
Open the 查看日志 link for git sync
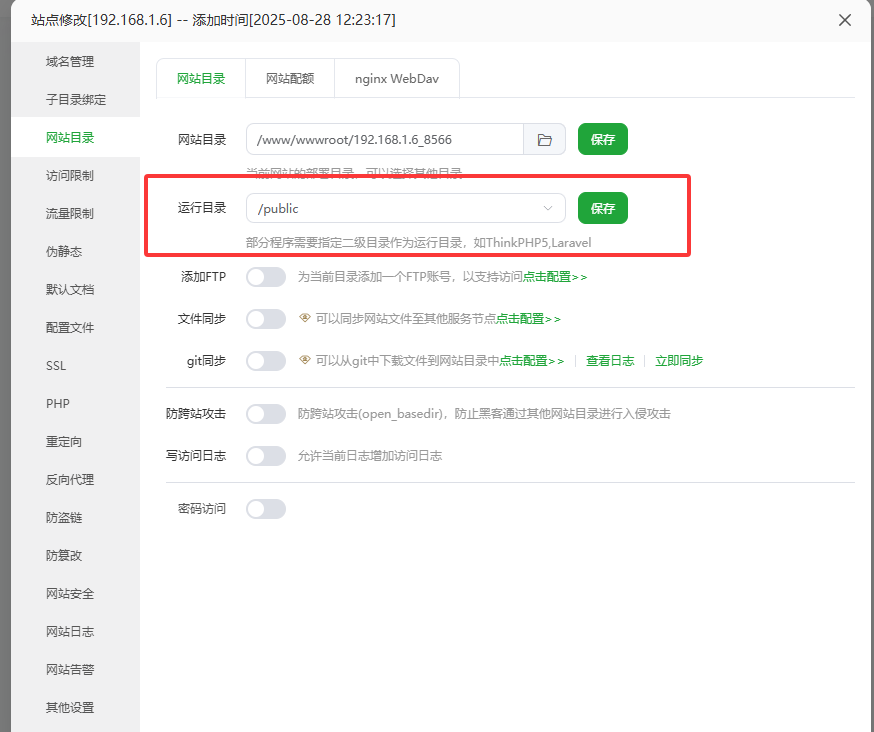(610, 361)
